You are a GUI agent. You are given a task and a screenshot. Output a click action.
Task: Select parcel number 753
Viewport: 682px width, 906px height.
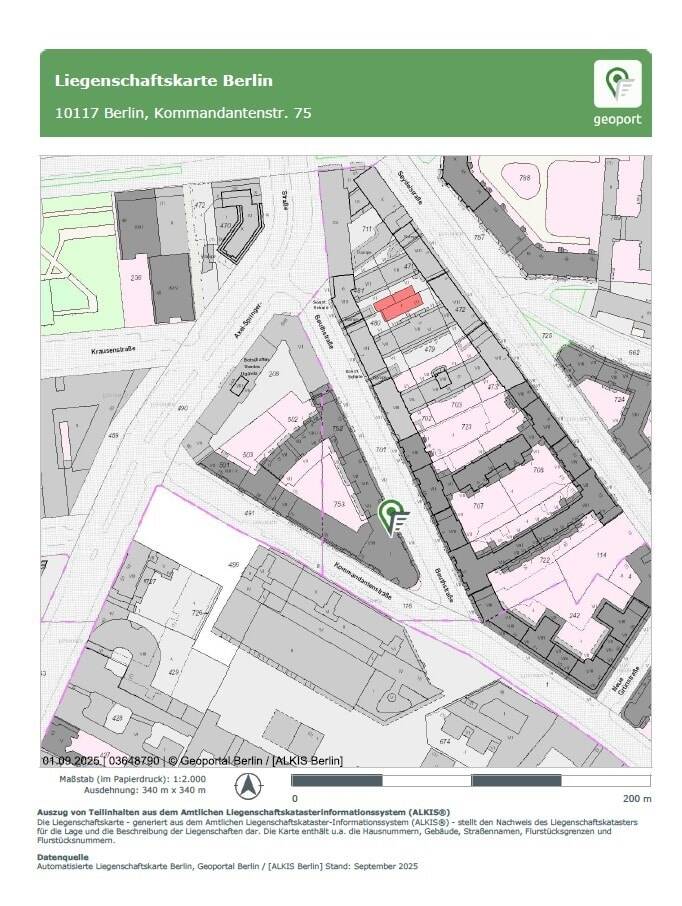pyautogui.click(x=339, y=504)
